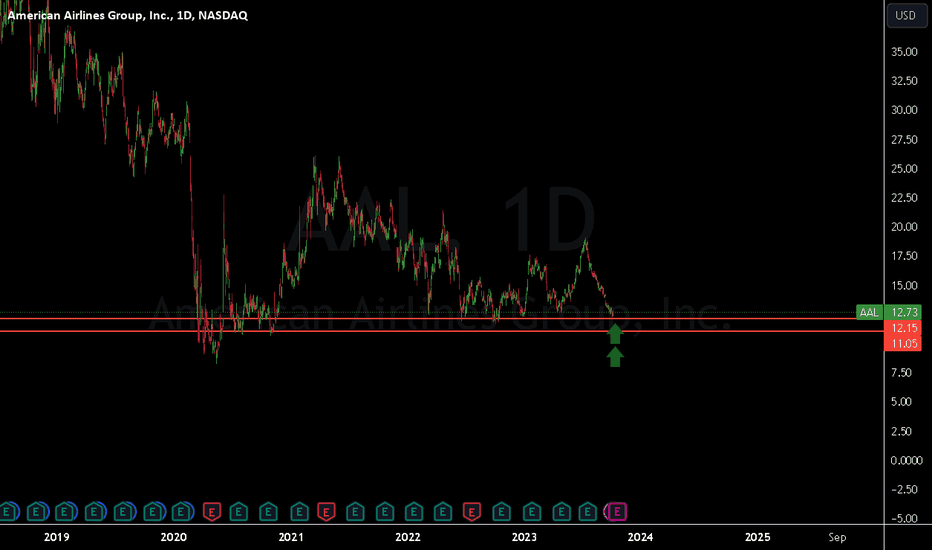
Task: Click the Sep time axis label
Action: pyautogui.click(x=837, y=537)
